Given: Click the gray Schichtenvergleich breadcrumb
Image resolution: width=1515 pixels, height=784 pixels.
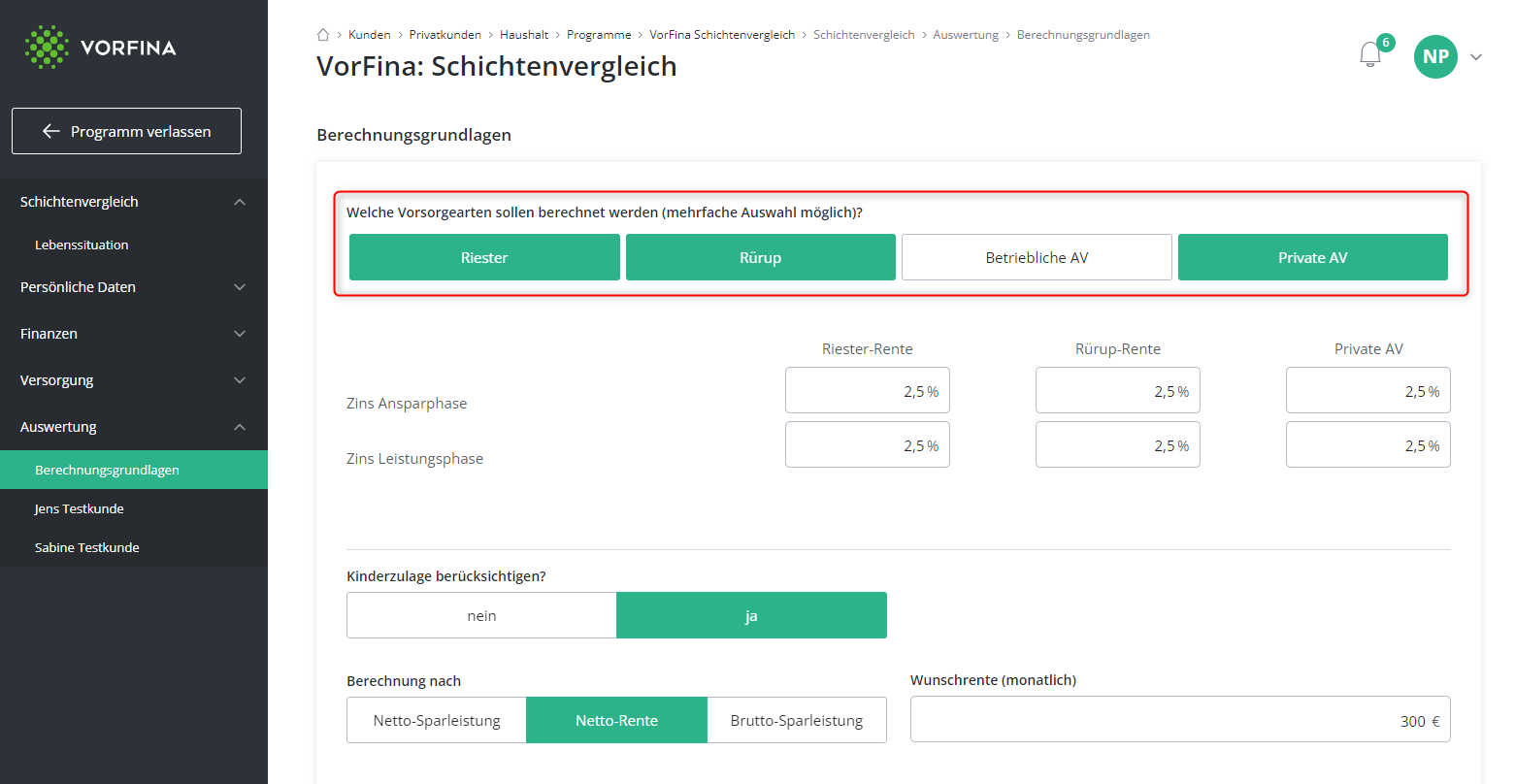Looking at the screenshot, I should coord(864,35).
